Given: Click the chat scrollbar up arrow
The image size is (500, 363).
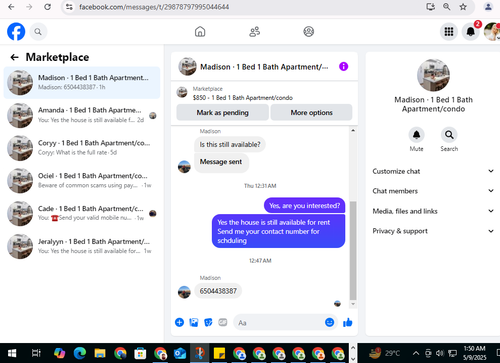Looking at the screenshot, I should pos(353,130).
